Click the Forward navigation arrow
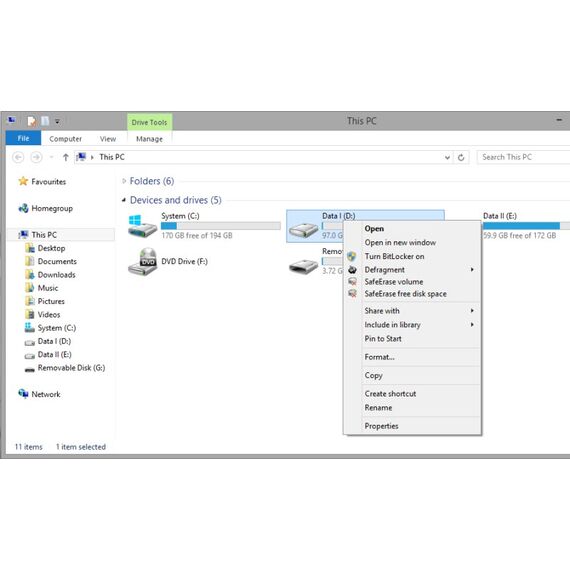The image size is (570, 570). pos(36,157)
